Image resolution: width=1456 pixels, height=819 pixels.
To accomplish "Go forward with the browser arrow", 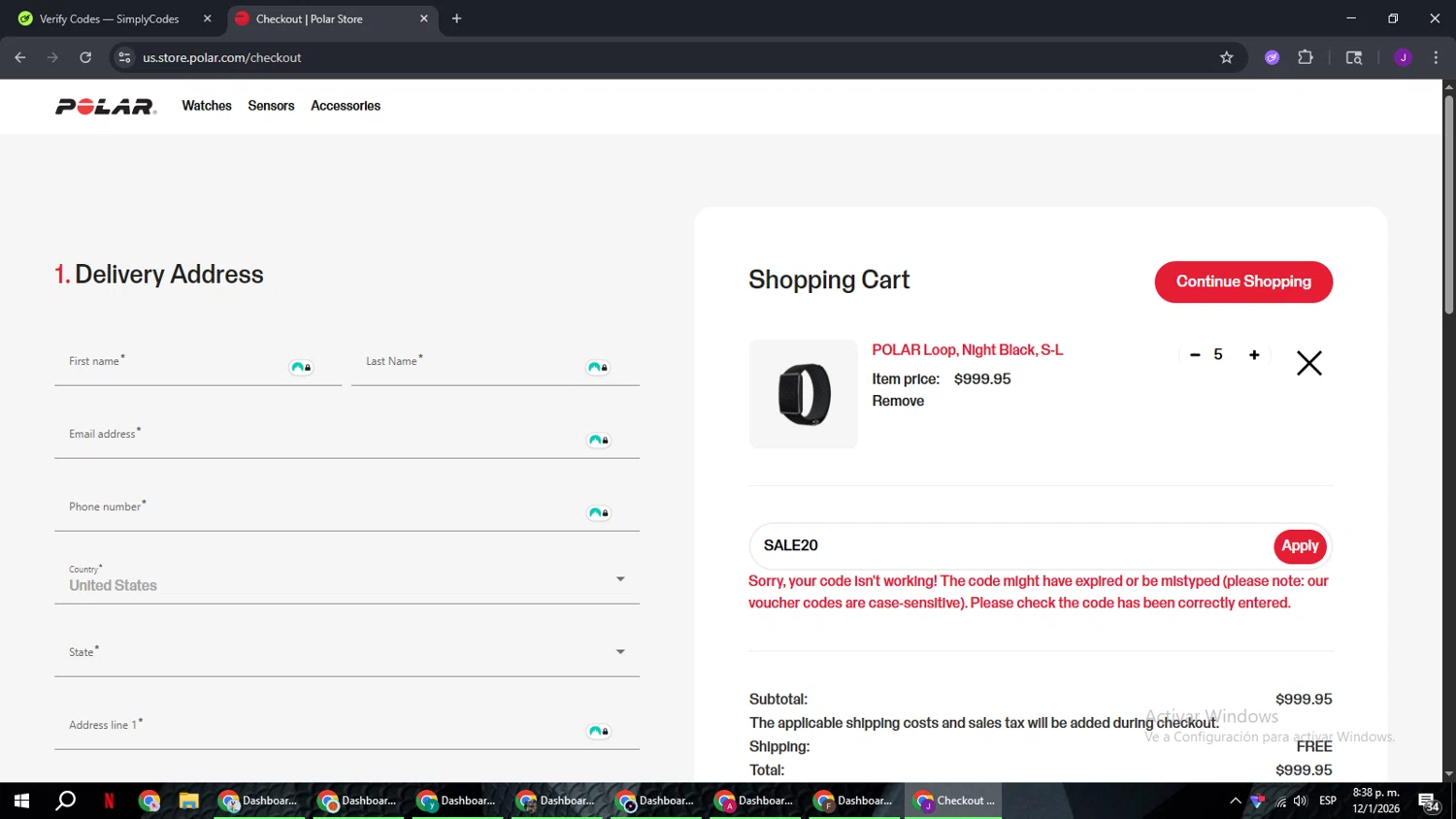I will [52, 57].
